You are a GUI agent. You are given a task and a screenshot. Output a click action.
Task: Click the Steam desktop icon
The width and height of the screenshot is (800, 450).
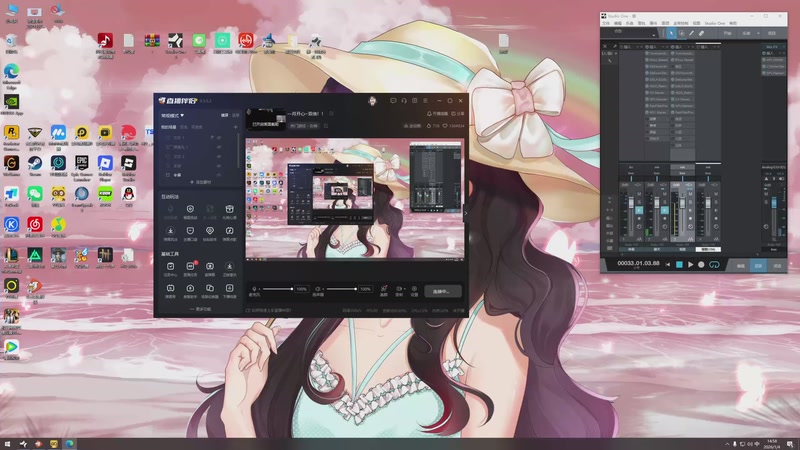click(35, 164)
